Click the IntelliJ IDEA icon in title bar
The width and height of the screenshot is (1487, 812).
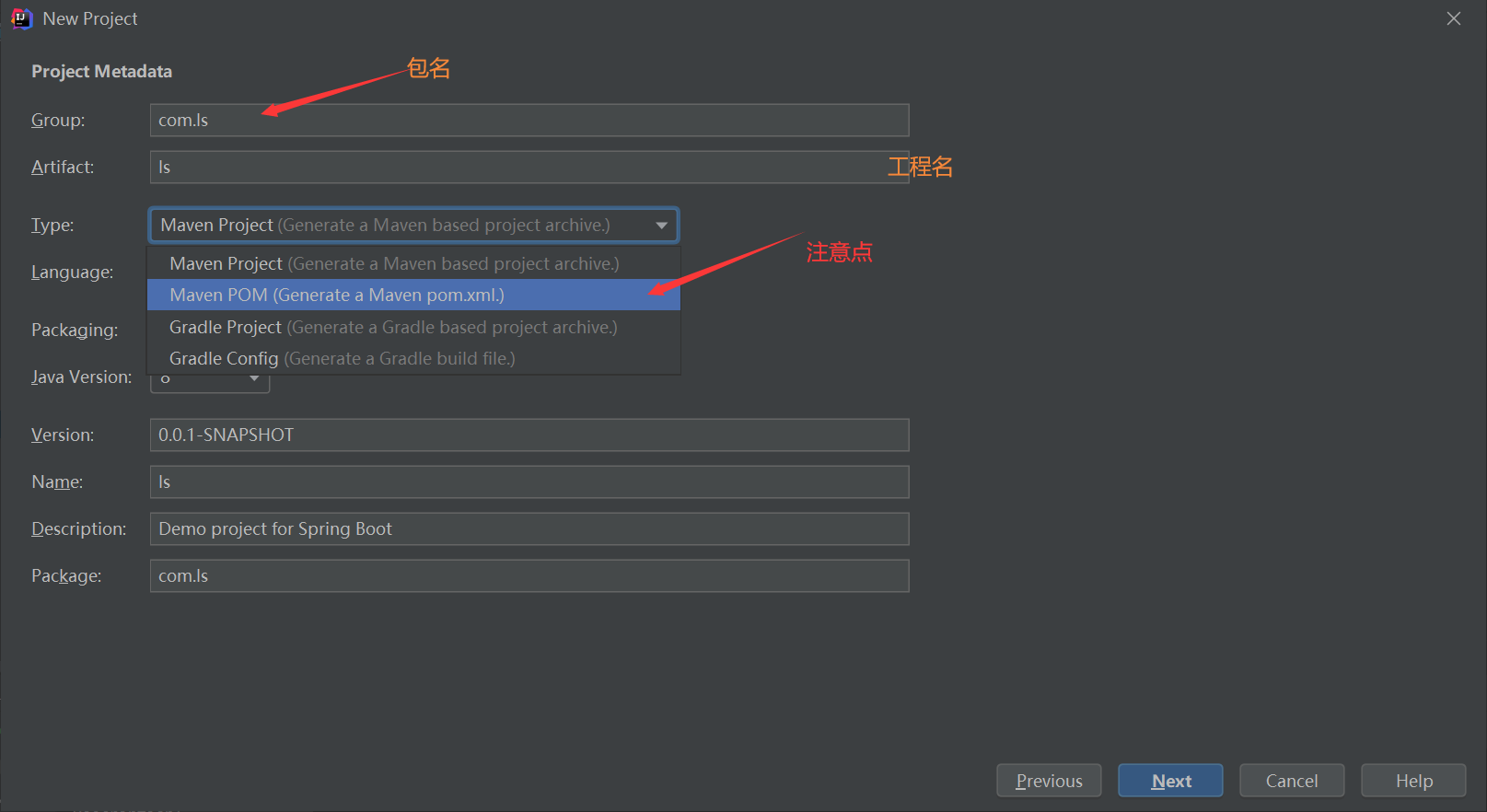pos(21,18)
